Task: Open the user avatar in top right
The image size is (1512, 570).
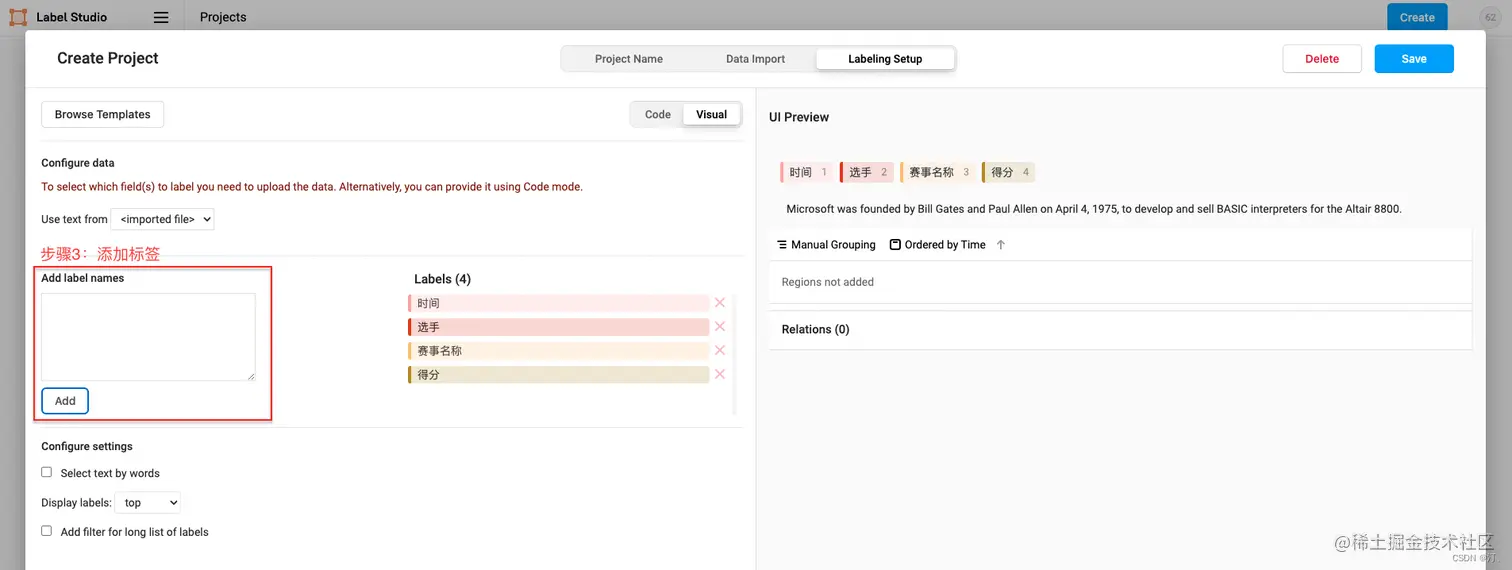Action: (x=1488, y=17)
